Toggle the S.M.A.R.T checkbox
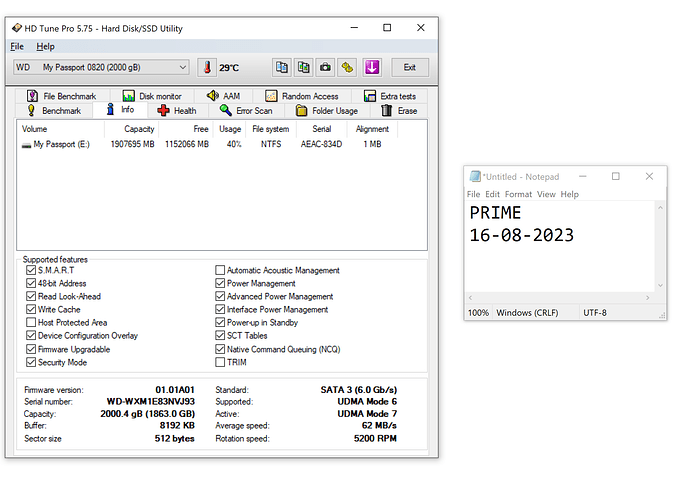This screenshot has height=480, width=690. point(31,270)
